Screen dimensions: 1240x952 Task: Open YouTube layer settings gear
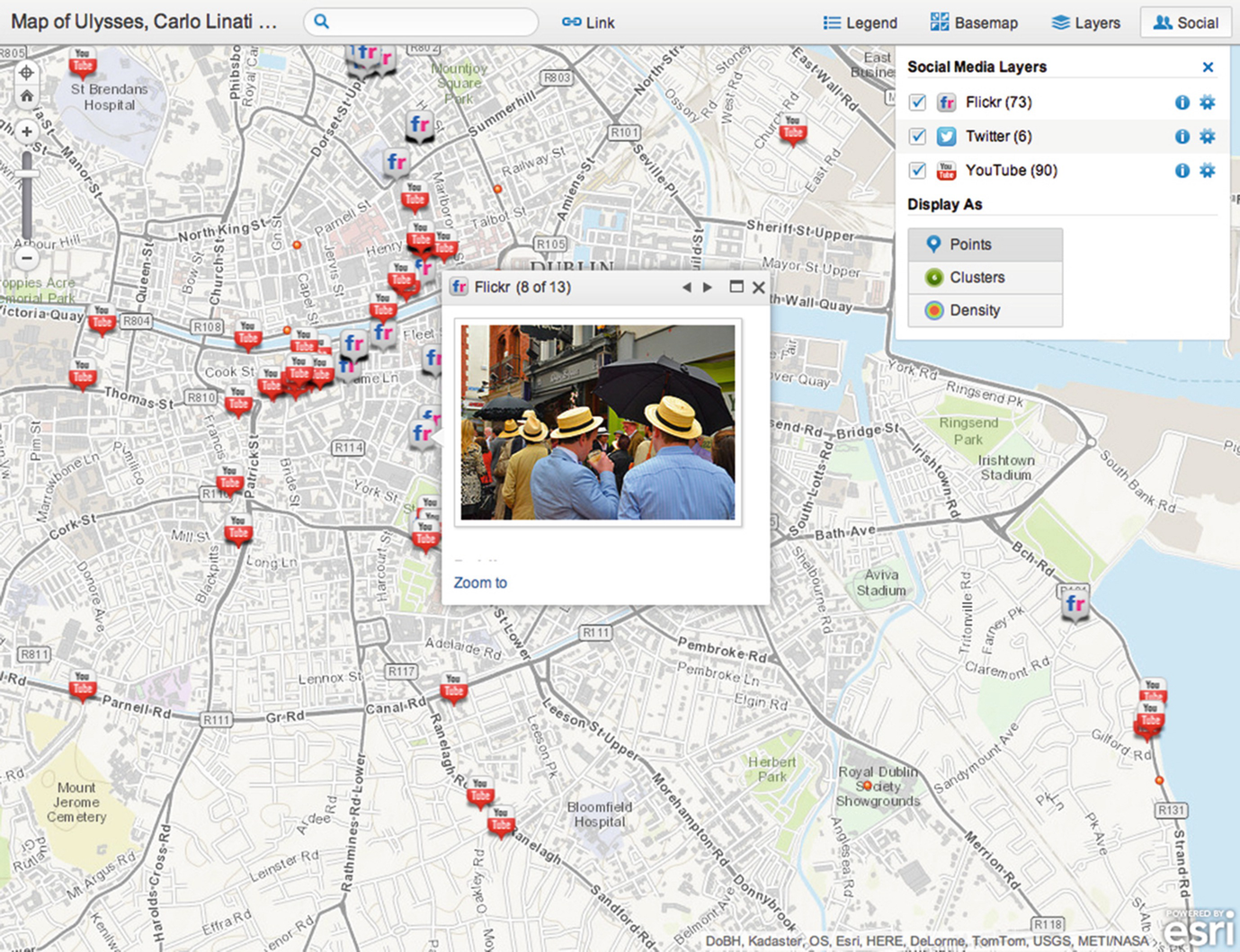click(1208, 171)
